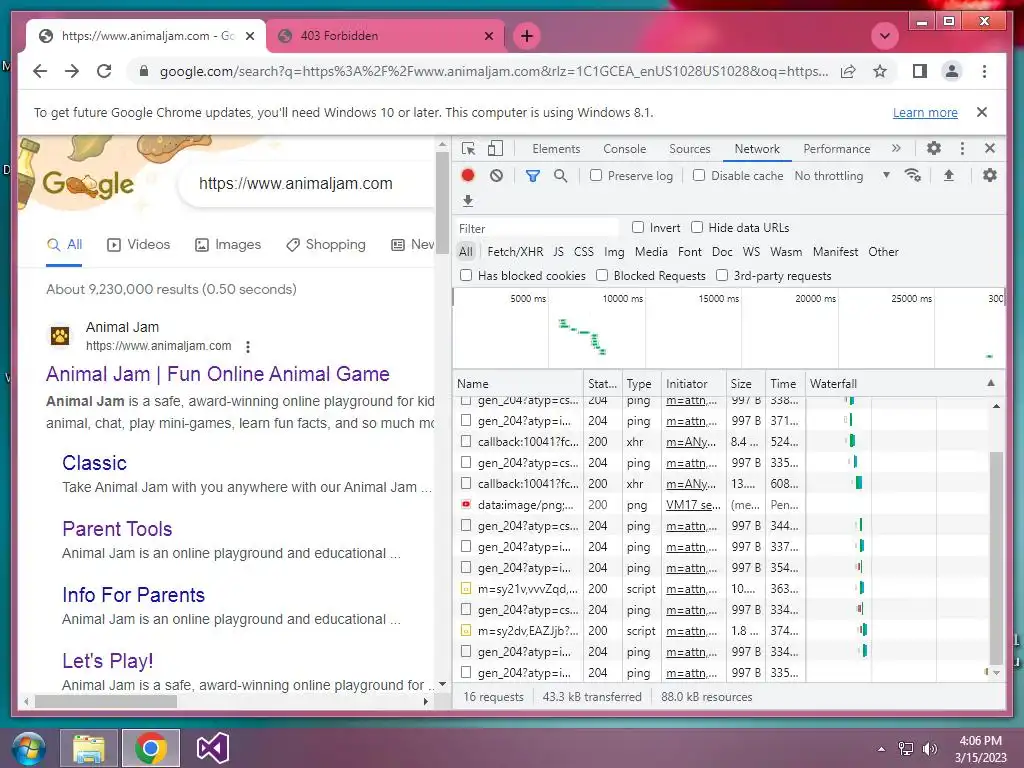The image size is (1024, 768).
Task: Click the inspect element picker icon
Action: coord(468,149)
